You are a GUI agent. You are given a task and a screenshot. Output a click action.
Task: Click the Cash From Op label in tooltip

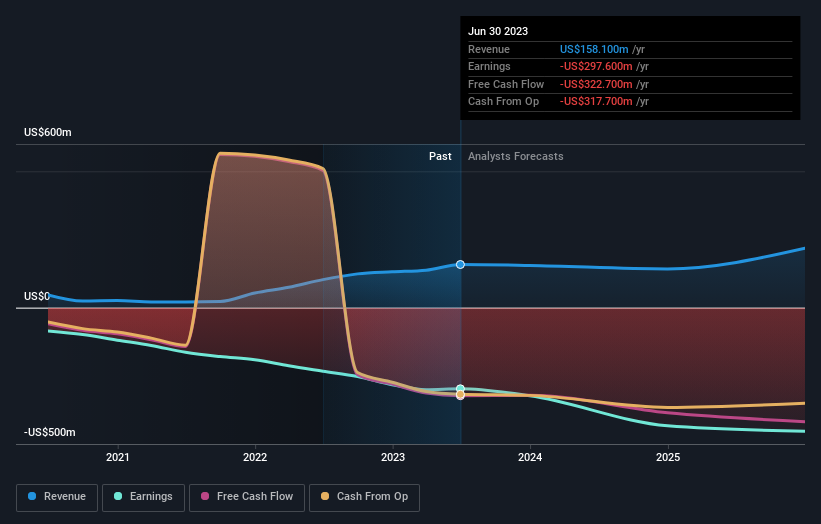[x=503, y=102]
